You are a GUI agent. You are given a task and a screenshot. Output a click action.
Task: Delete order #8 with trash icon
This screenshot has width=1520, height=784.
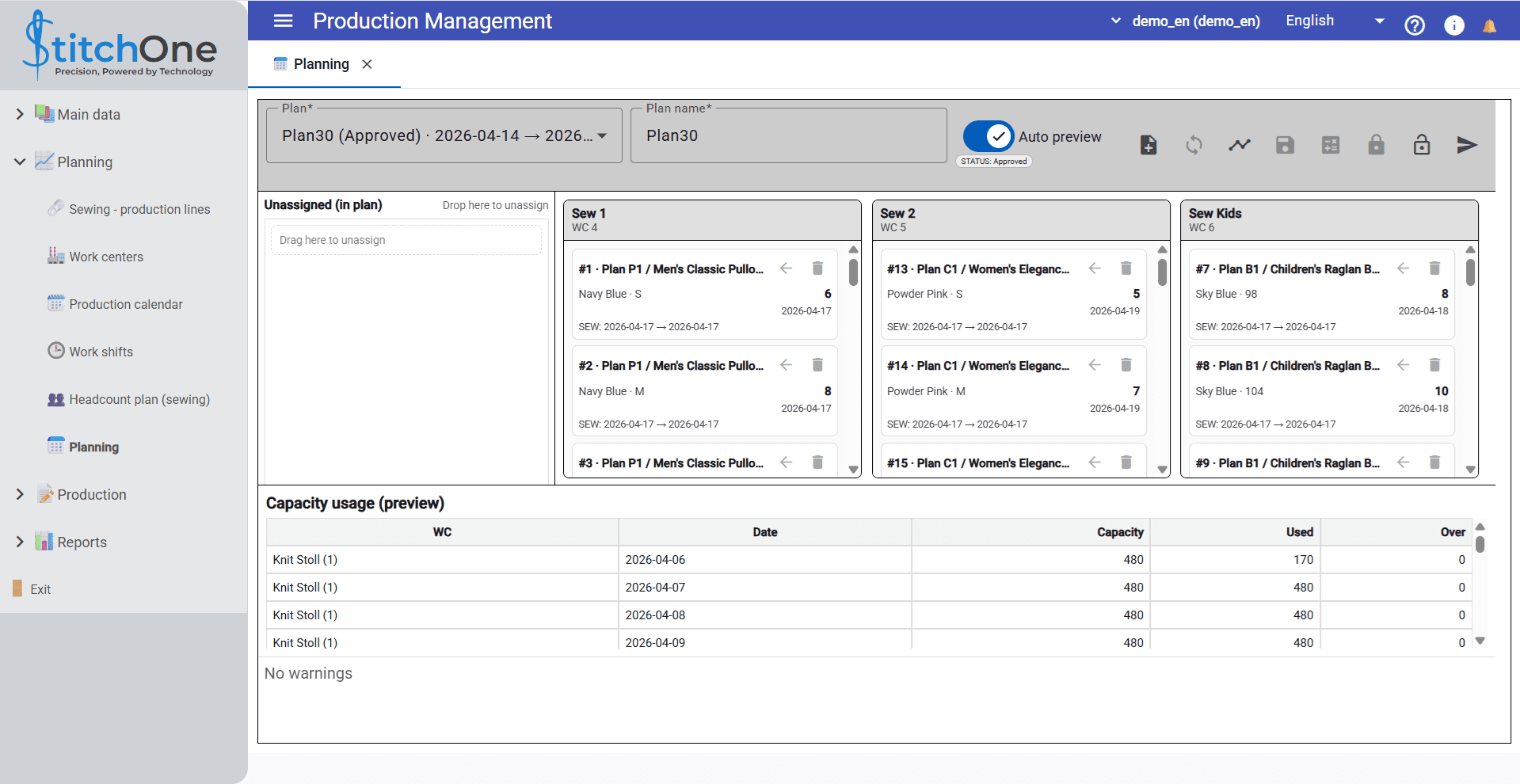pyautogui.click(x=1434, y=365)
